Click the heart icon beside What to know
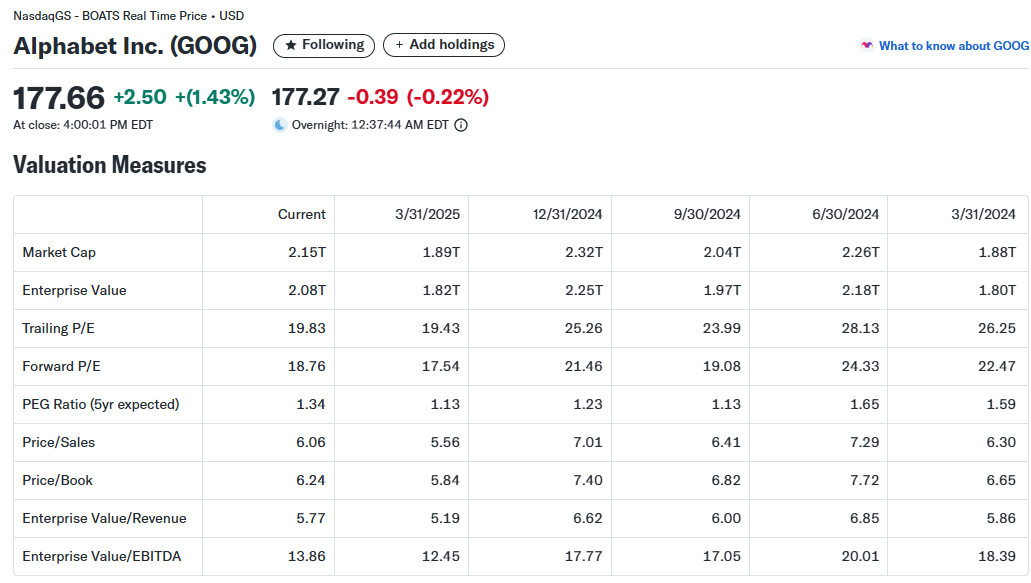This screenshot has height=583, width=1031. click(867, 45)
